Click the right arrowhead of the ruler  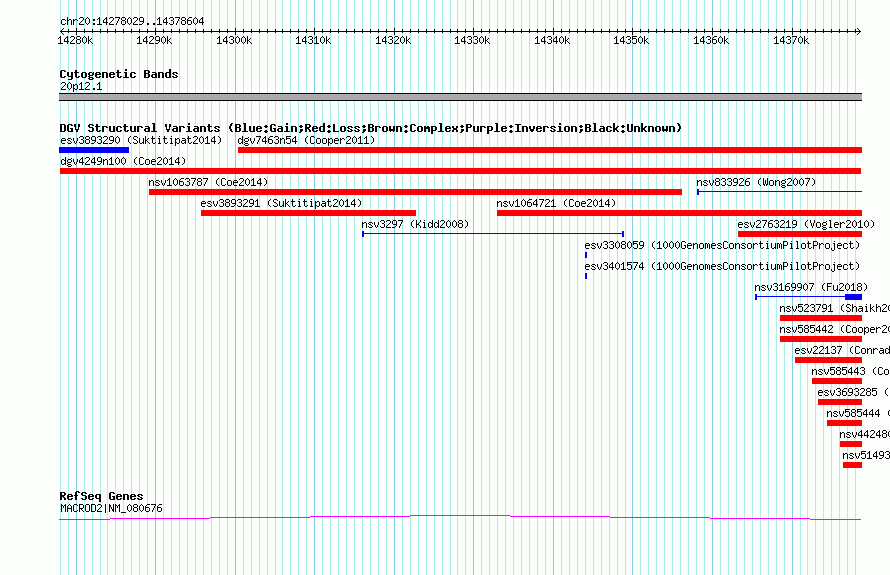pos(859,31)
